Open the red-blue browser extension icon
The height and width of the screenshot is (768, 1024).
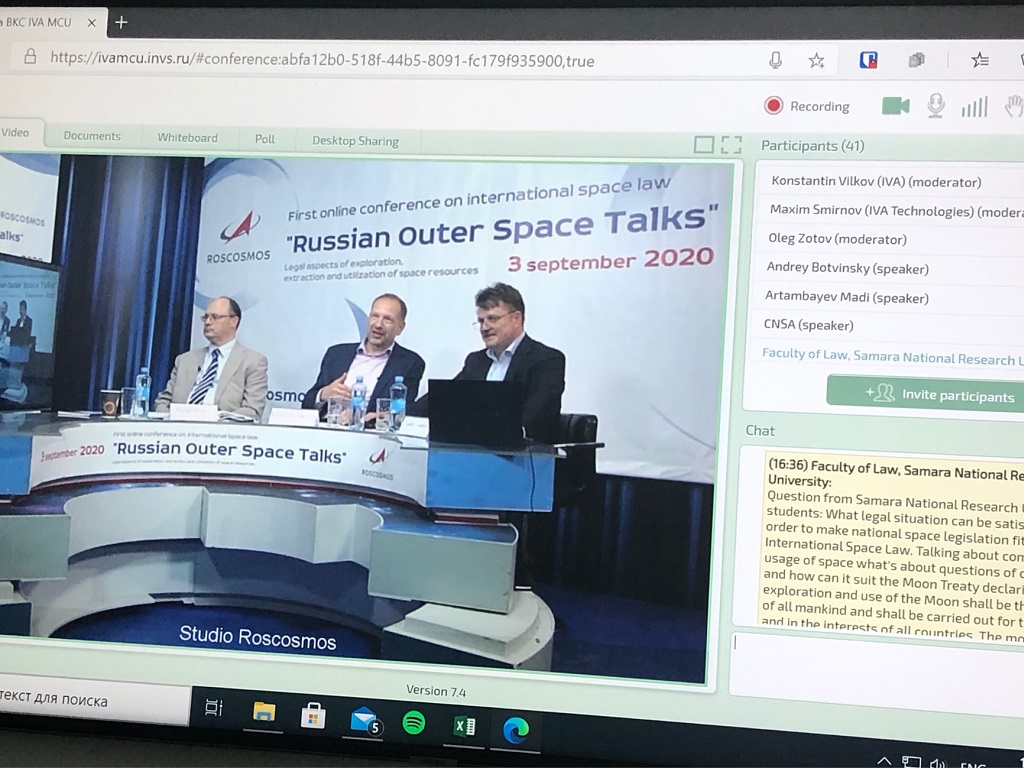tap(868, 60)
